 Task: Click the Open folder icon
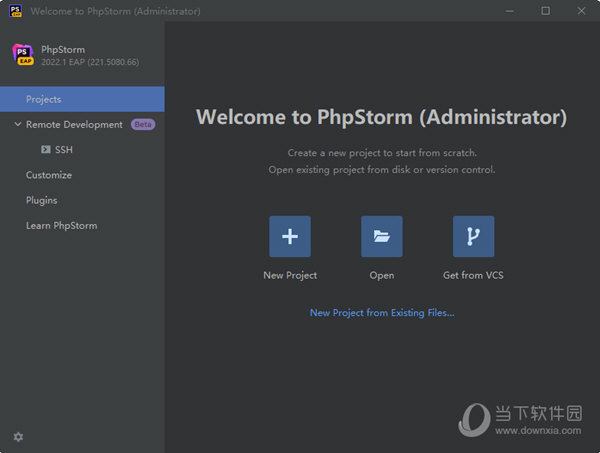(x=382, y=236)
